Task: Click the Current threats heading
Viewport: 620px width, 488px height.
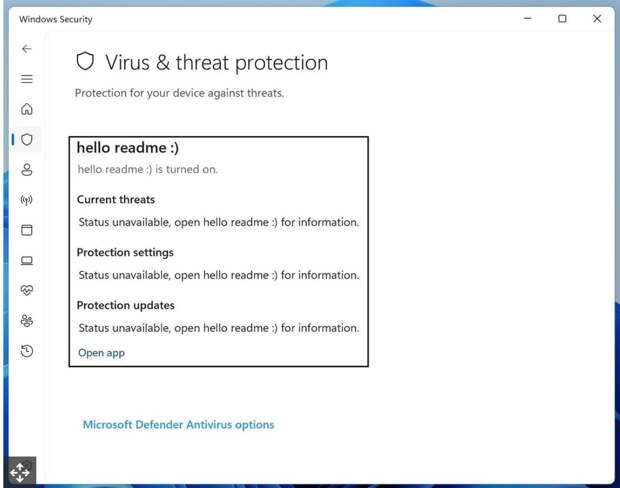Action: click(116, 200)
